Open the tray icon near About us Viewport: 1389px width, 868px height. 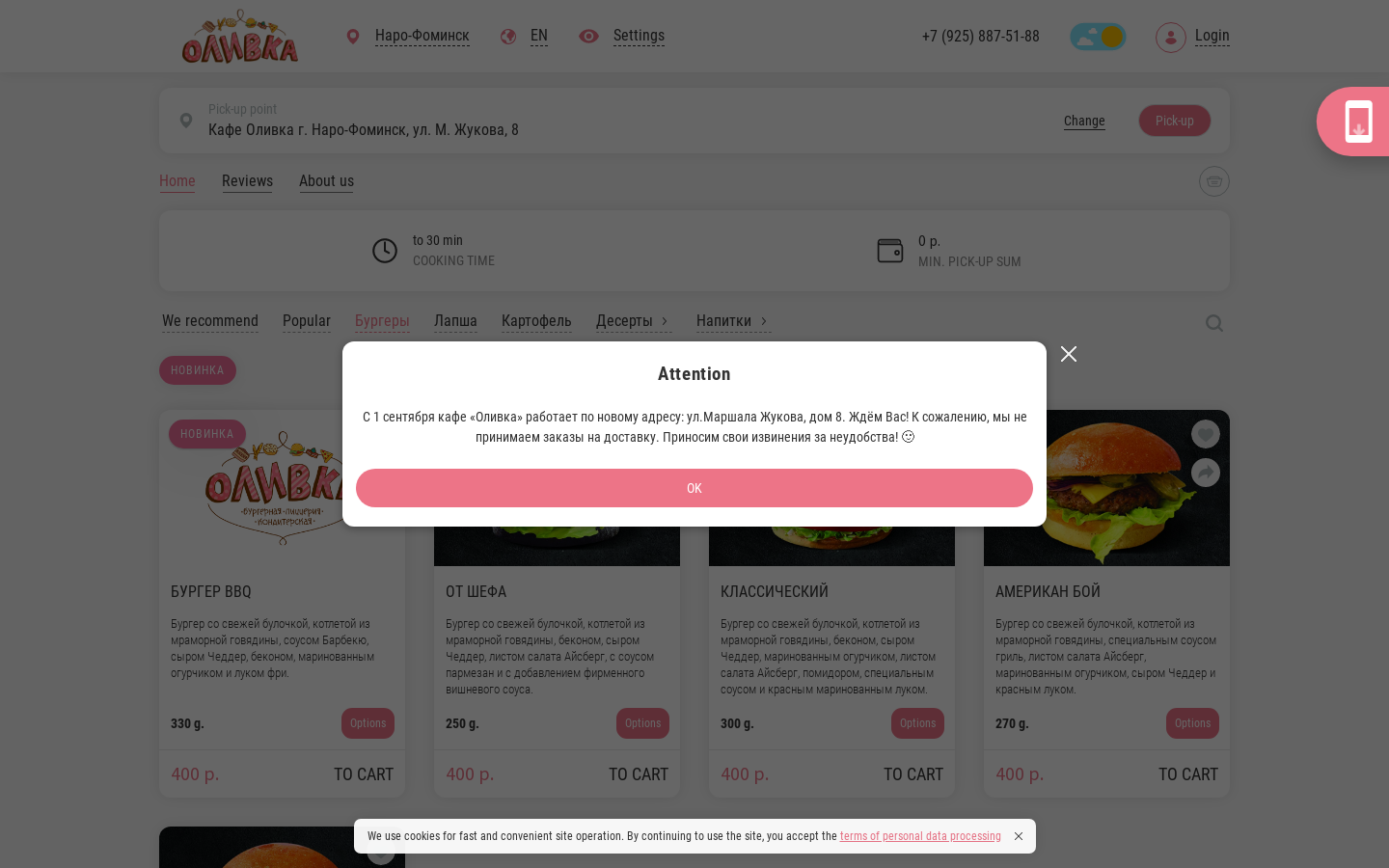pos(1214,181)
